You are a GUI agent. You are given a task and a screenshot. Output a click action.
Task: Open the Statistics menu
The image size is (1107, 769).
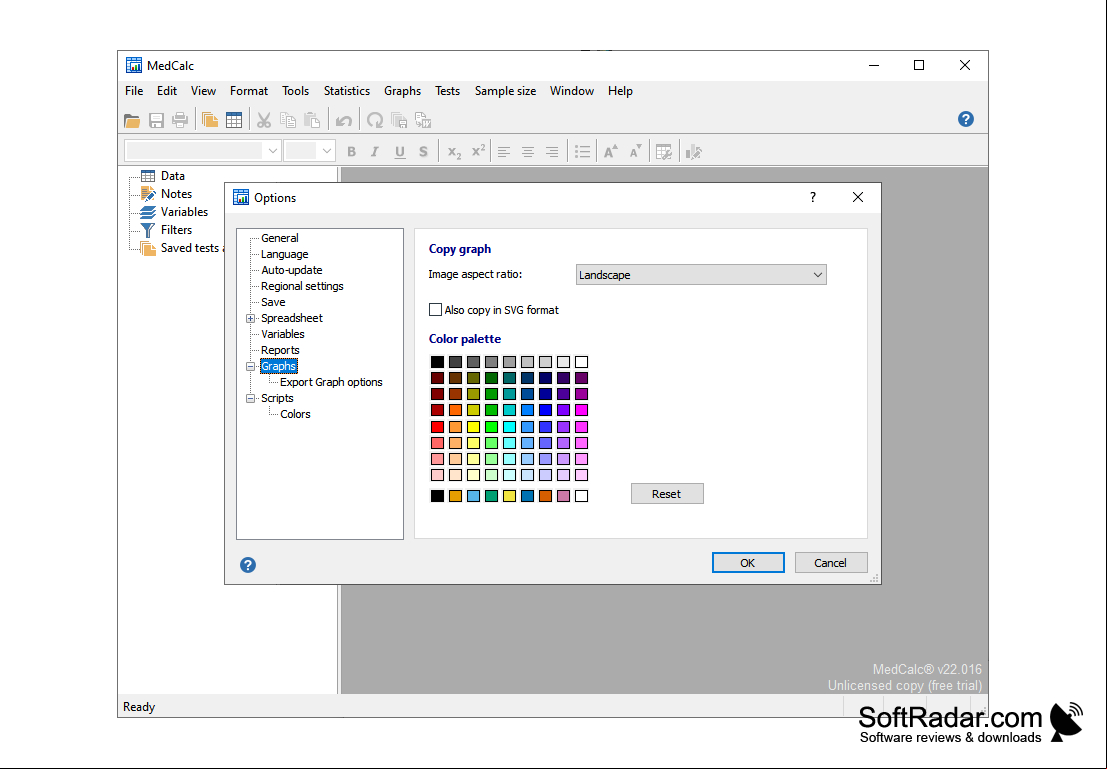tap(347, 91)
